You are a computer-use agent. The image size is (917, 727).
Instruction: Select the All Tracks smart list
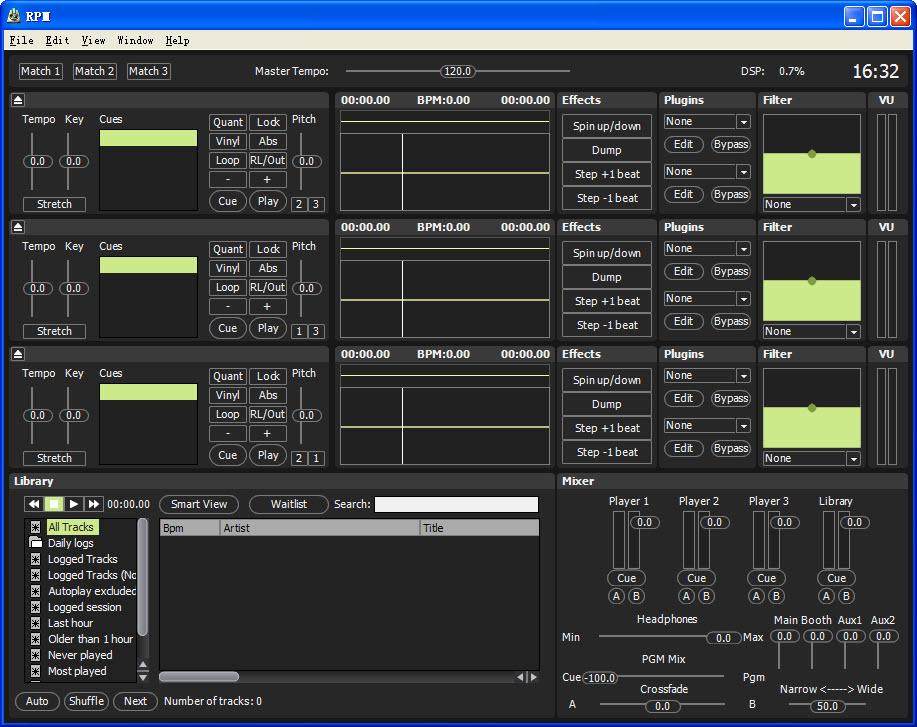(x=71, y=527)
